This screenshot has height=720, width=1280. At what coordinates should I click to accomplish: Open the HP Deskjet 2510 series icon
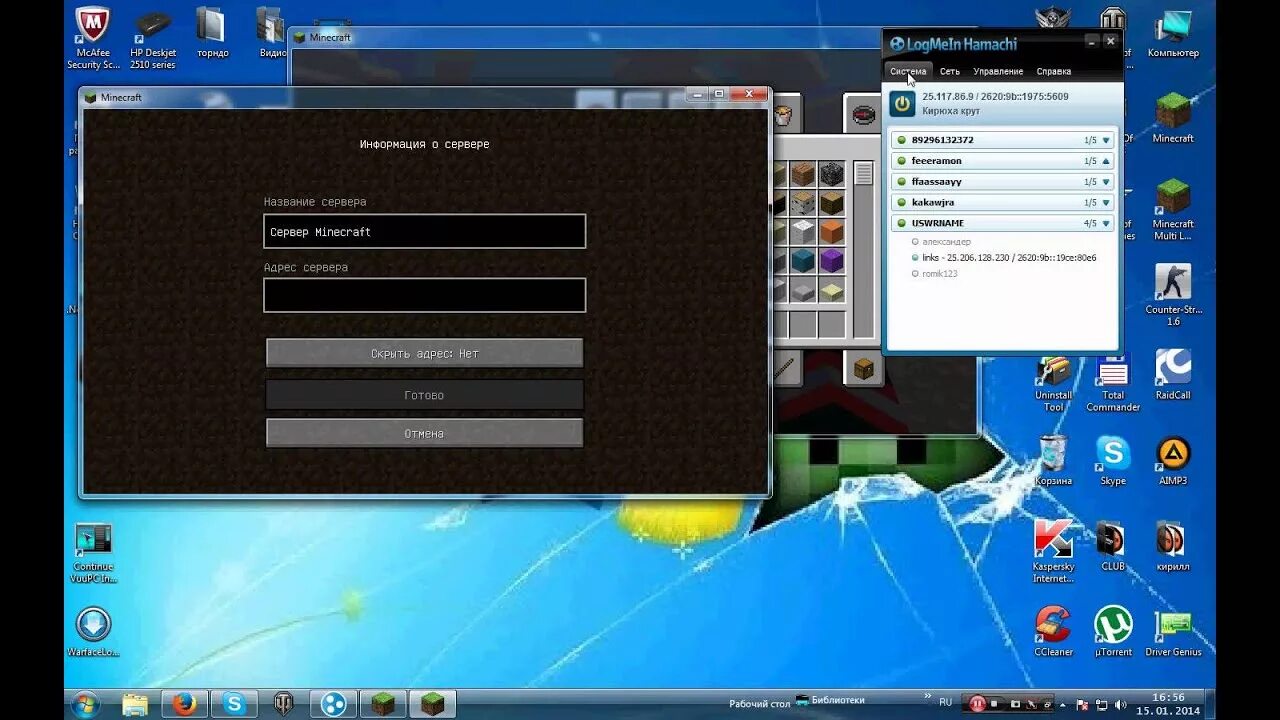point(153,39)
